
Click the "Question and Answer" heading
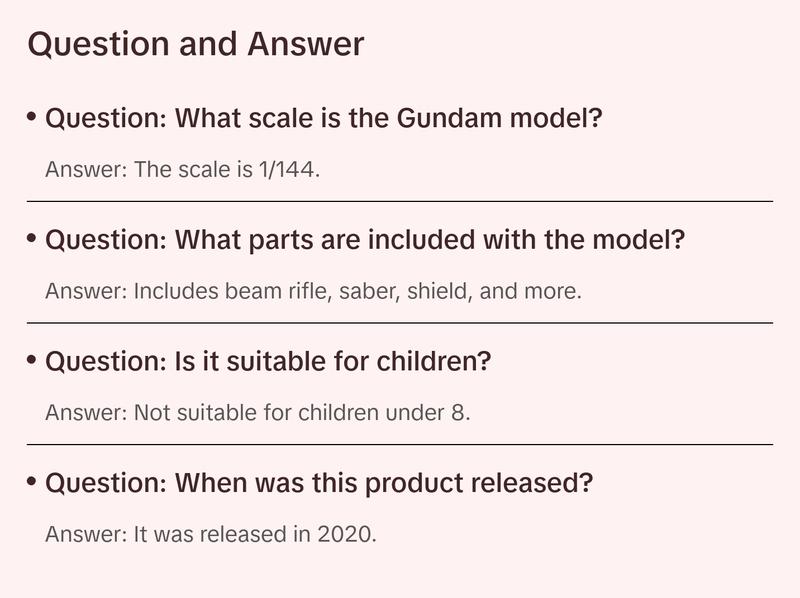pos(195,44)
